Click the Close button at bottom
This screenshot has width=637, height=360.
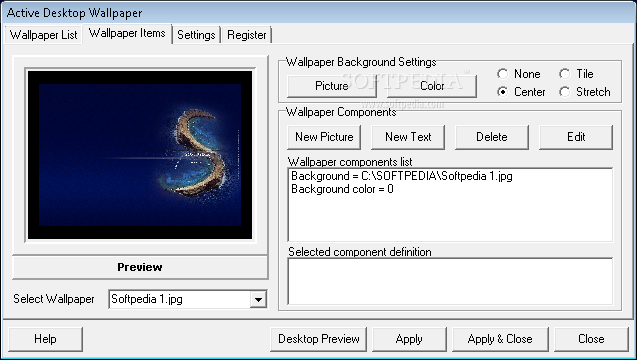click(591, 339)
